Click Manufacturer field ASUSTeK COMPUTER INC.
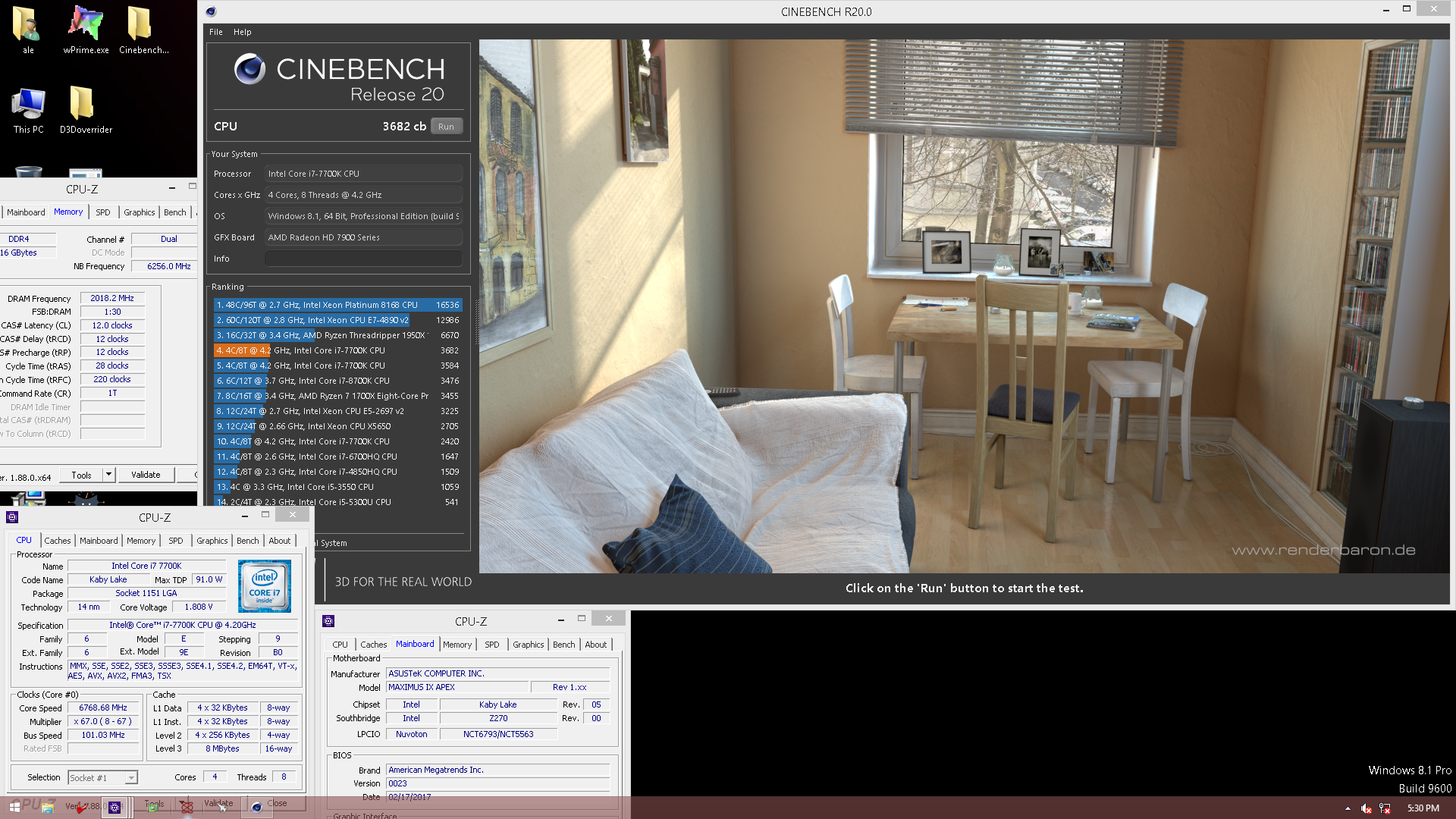The image size is (1456, 819). pyautogui.click(x=497, y=673)
